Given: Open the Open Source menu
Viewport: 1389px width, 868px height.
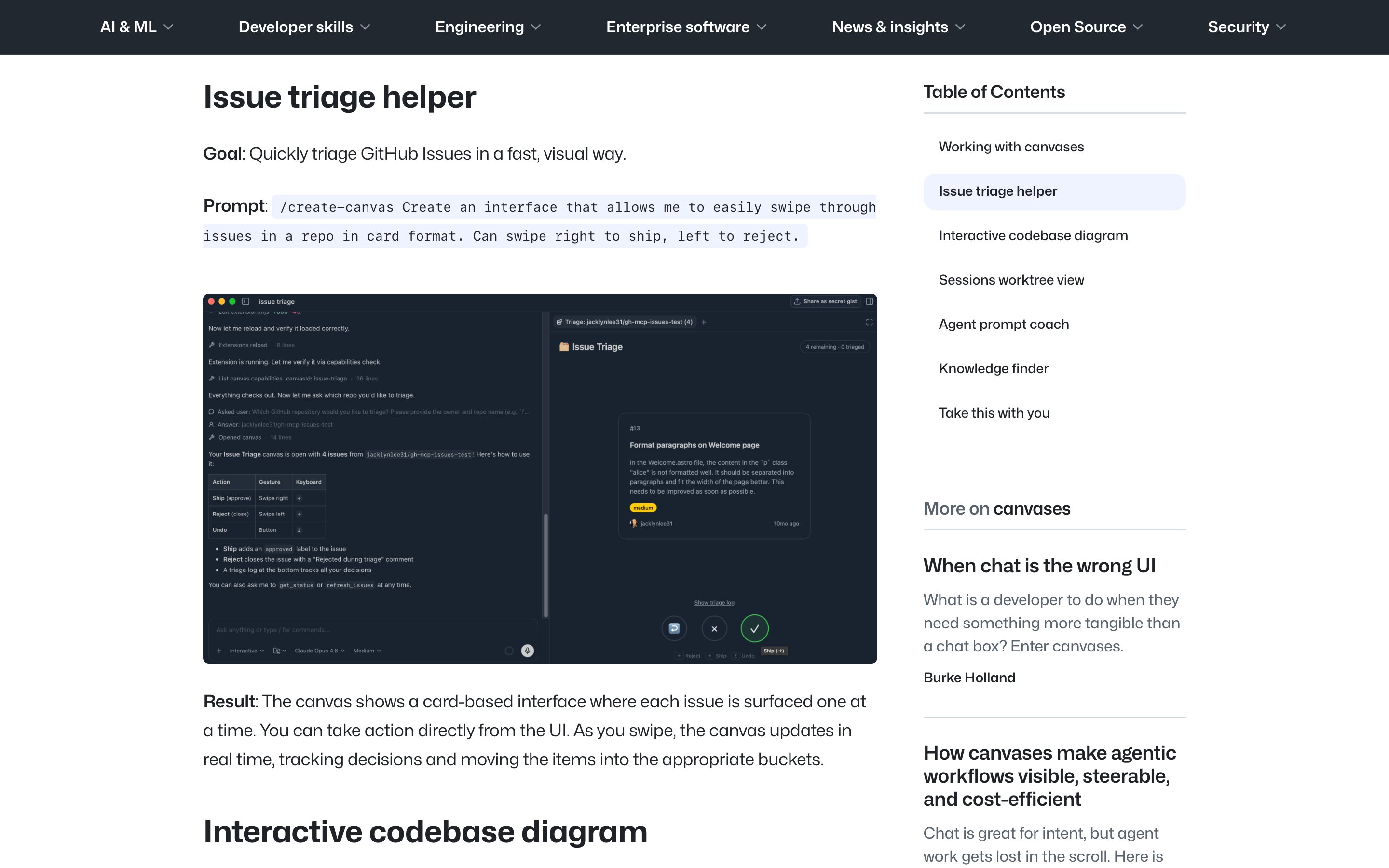Looking at the screenshot, I should [x=1086, y=27].
